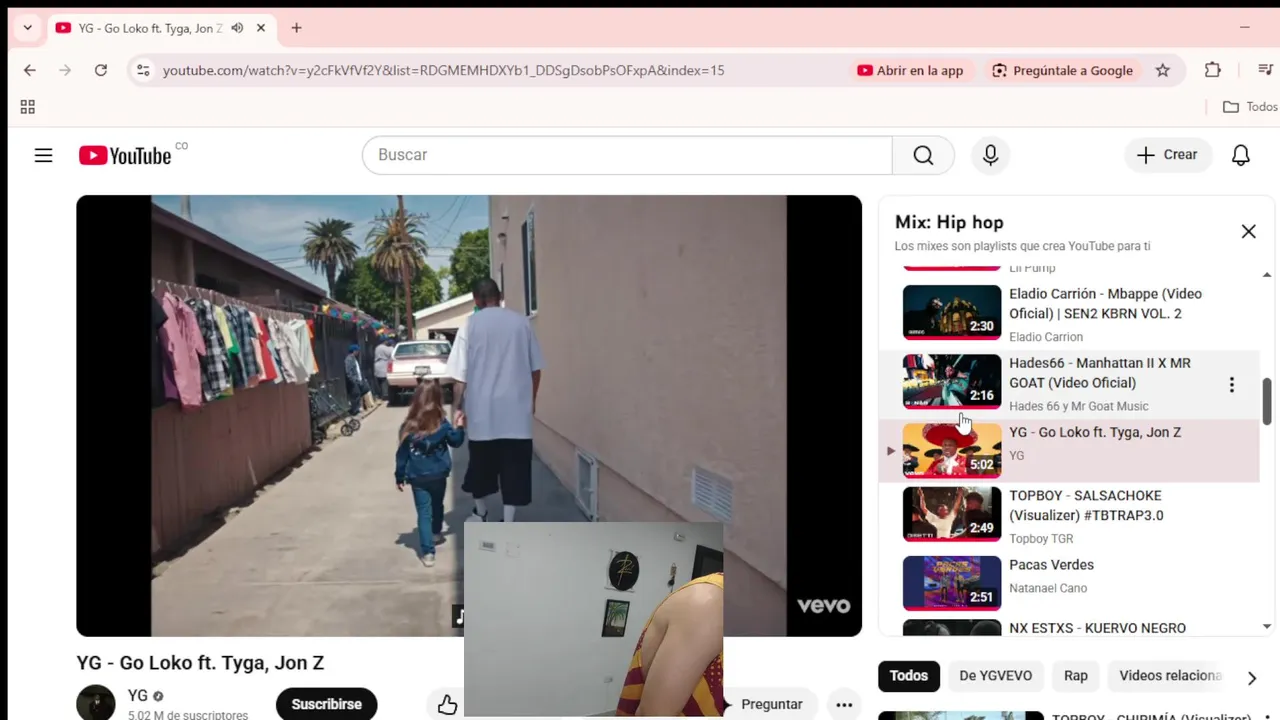Select the Todos filter chip
1280x720 pixels.
(909, 676)
